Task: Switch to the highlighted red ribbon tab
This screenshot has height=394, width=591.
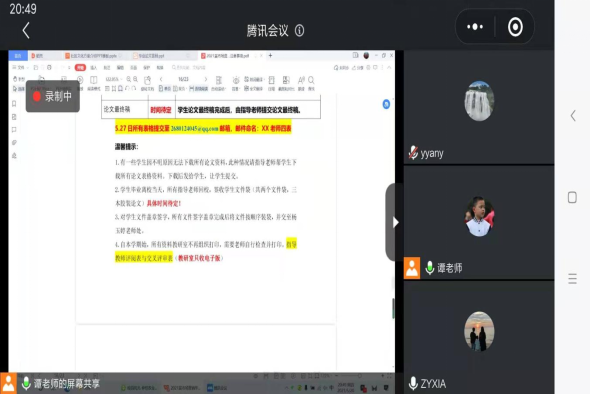Action: [x=80, y=67]
